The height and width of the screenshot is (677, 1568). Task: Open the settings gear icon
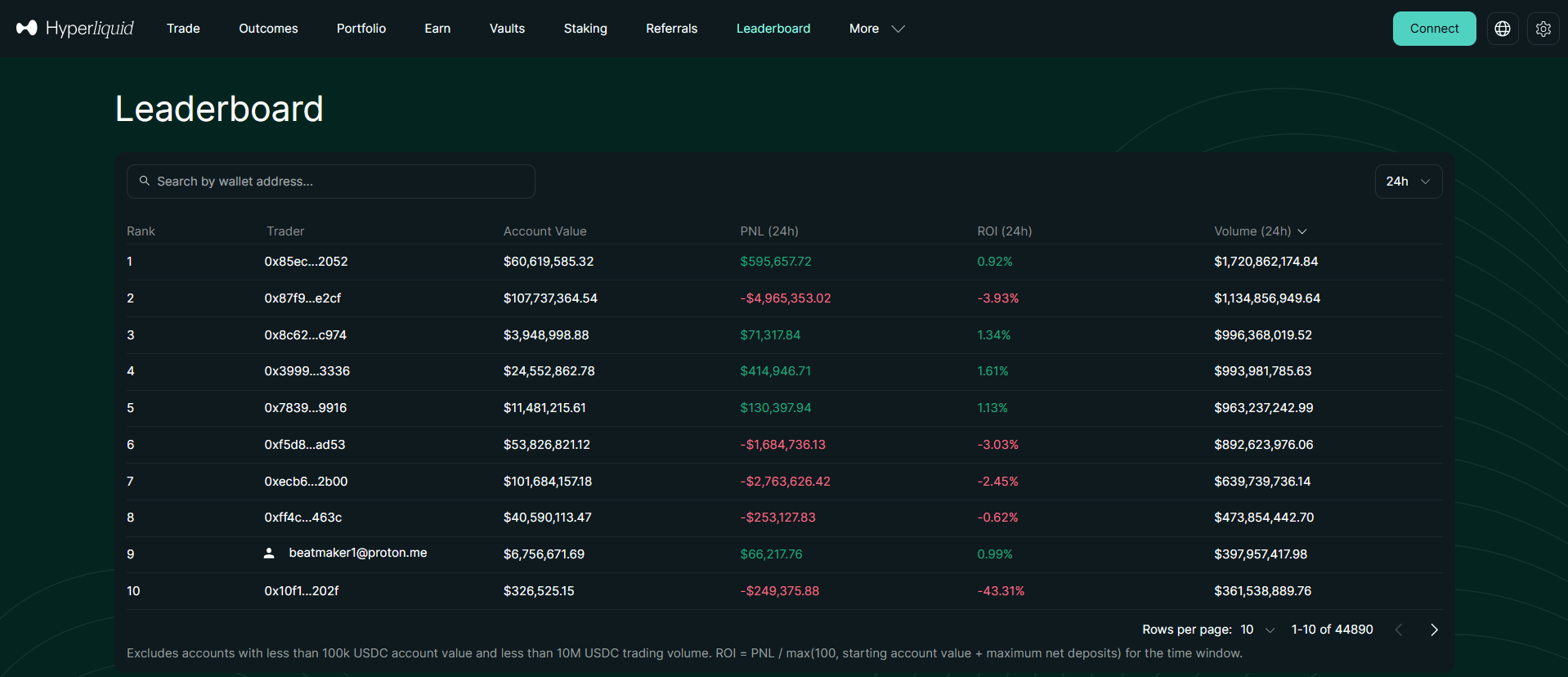pos(1543,29)
